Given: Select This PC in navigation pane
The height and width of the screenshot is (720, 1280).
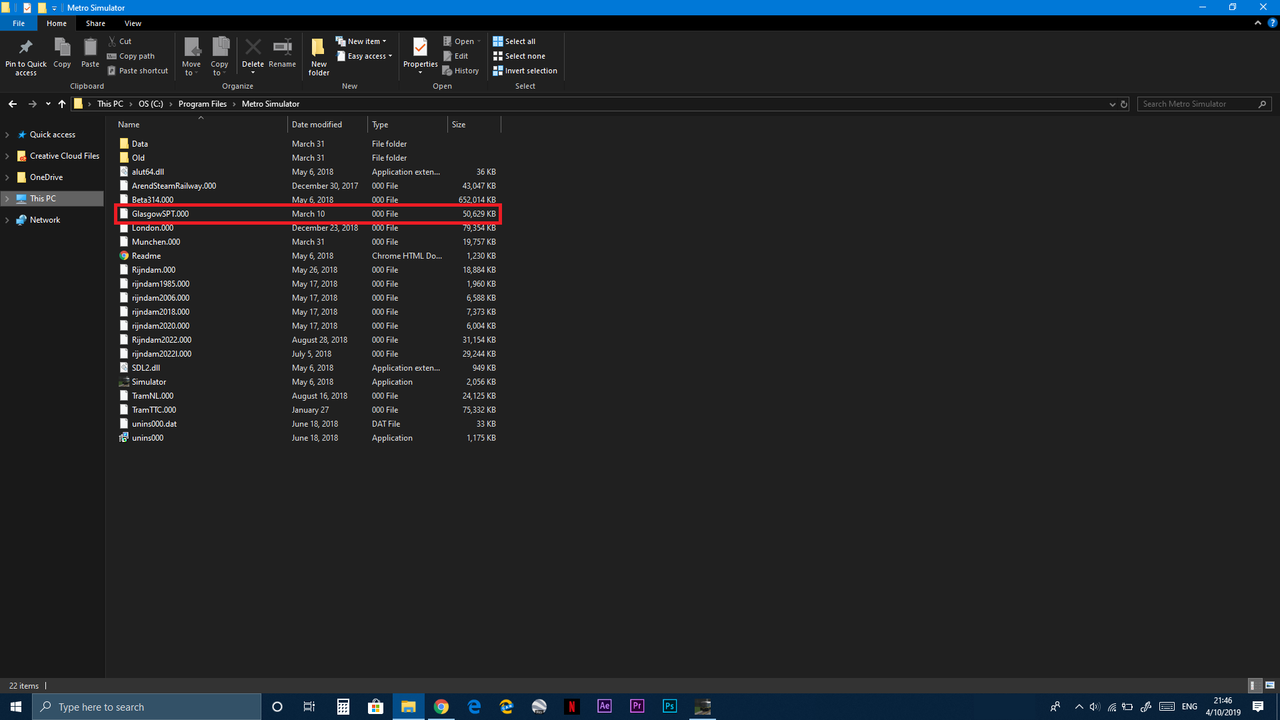Looking at the screenshot, I should pyautogui.click(x=53, y=199).
